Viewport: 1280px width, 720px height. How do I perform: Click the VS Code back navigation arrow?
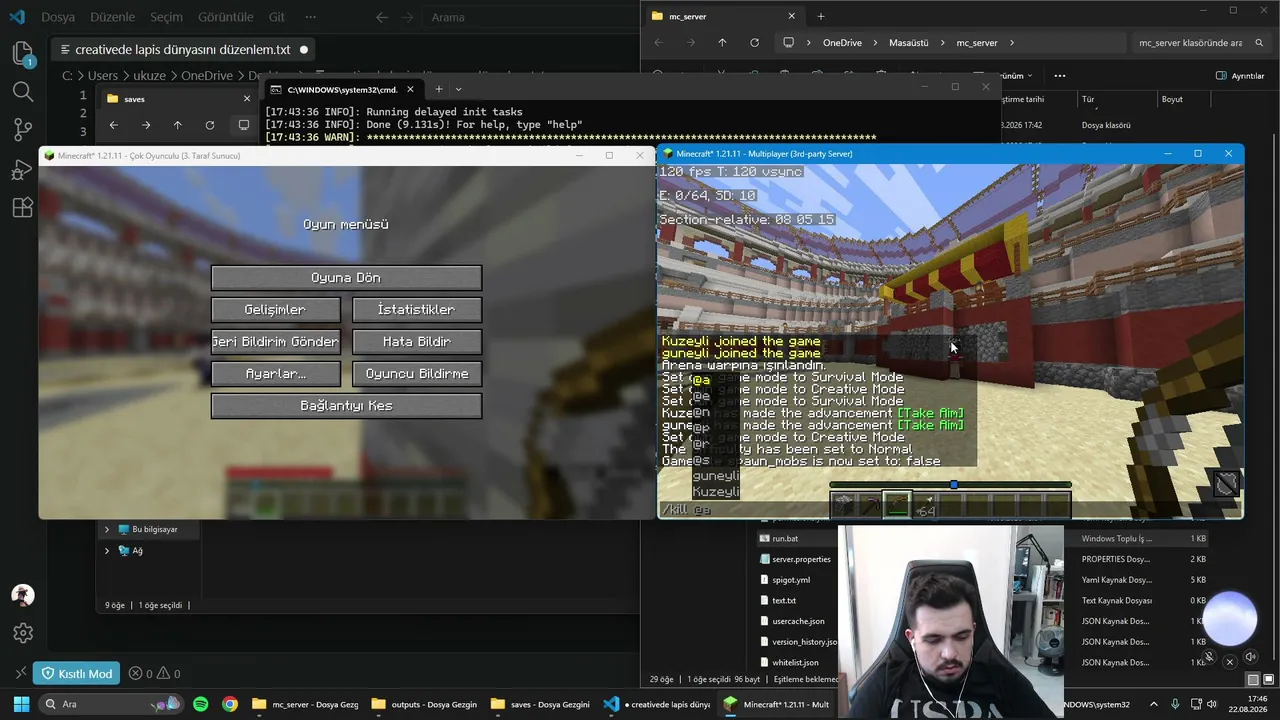coord(382,17)
